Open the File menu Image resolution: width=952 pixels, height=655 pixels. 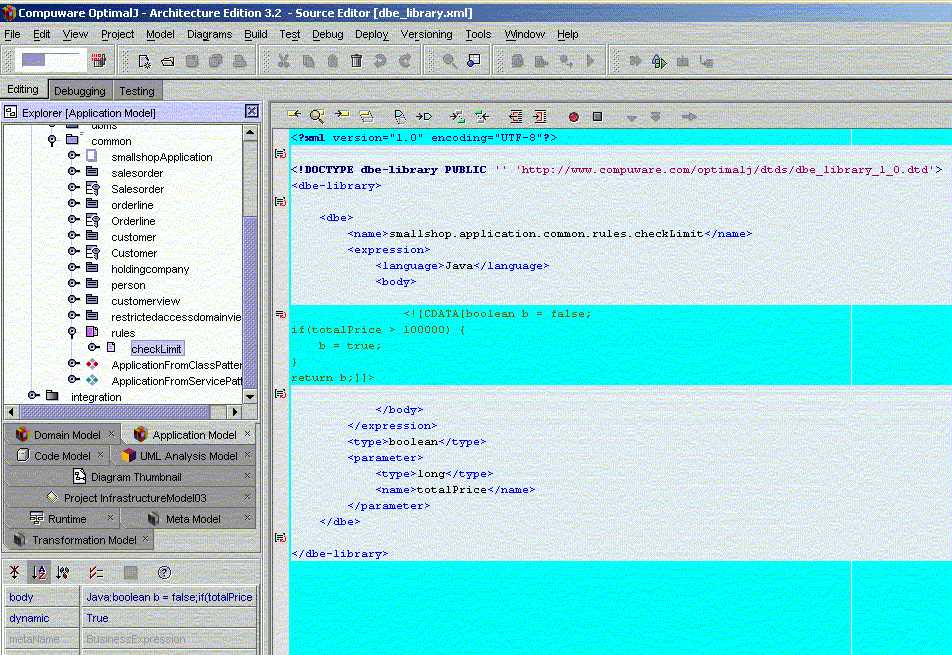click(x=12, y=35)
